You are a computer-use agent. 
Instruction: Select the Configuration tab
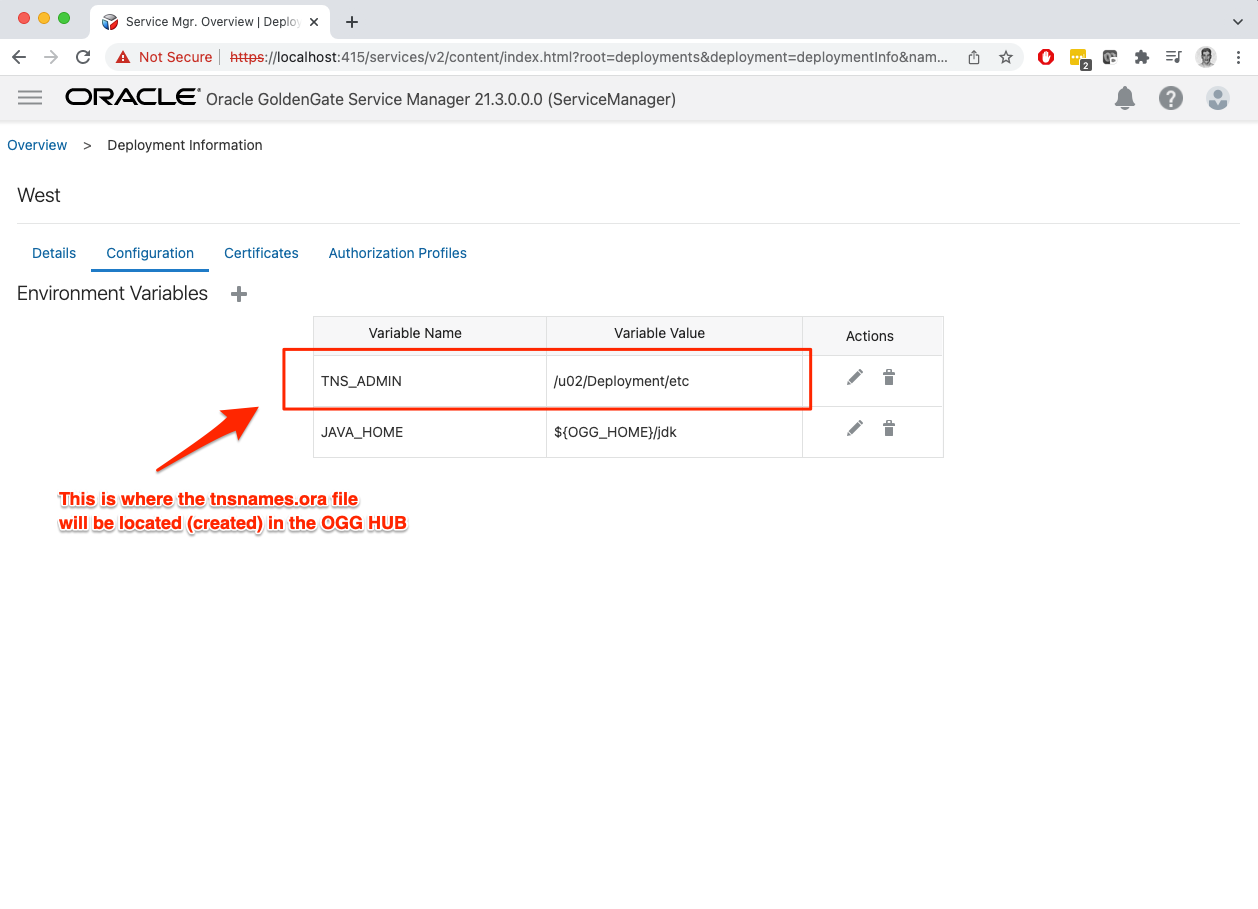[x=150, y=253]
